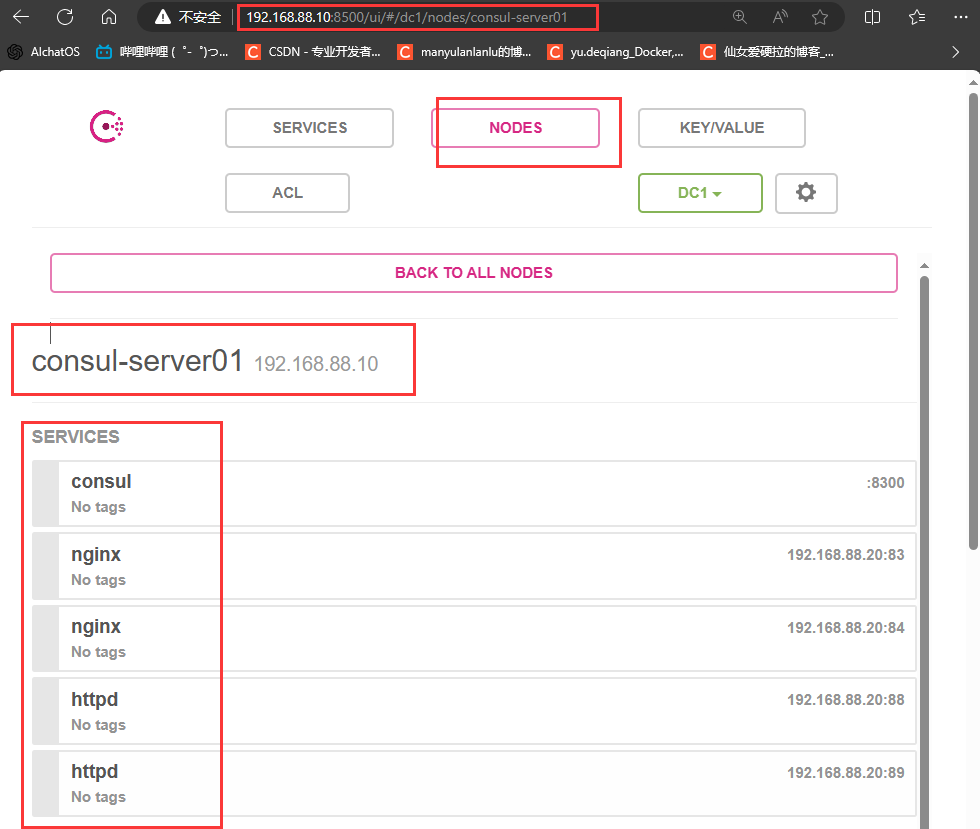Open the Bilibili bookmark

coord(162,52)
